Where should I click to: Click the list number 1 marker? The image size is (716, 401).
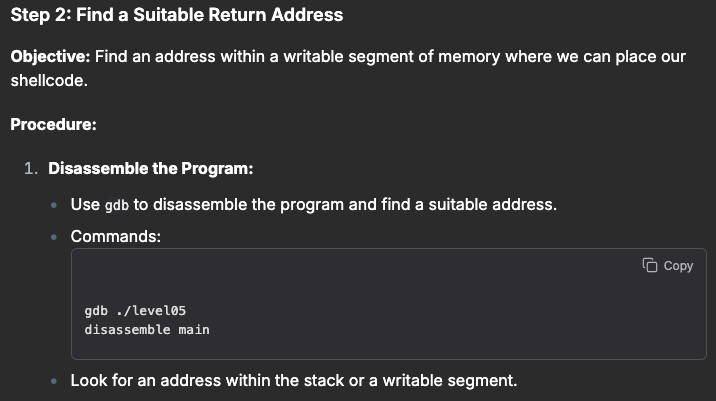pos(31,168)
